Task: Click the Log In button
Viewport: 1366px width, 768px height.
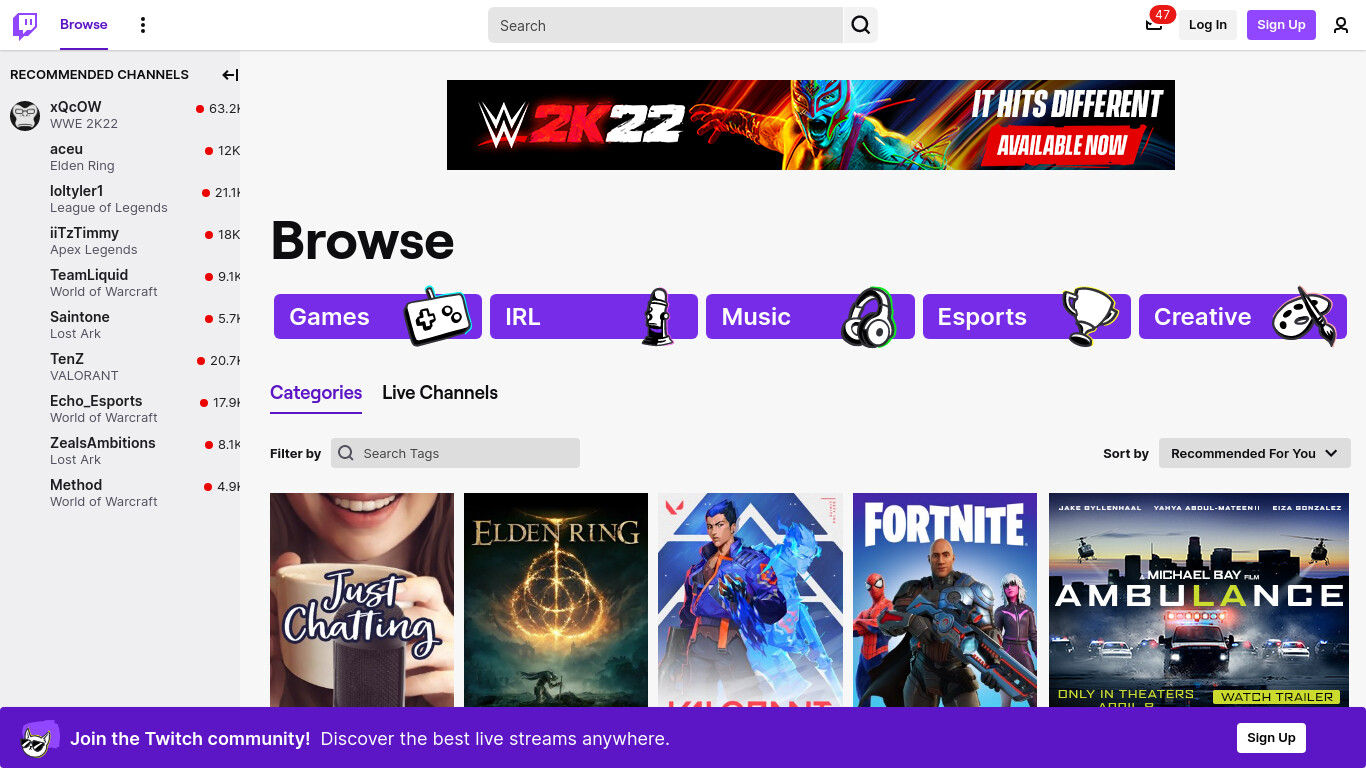Action: (1208, 25)
